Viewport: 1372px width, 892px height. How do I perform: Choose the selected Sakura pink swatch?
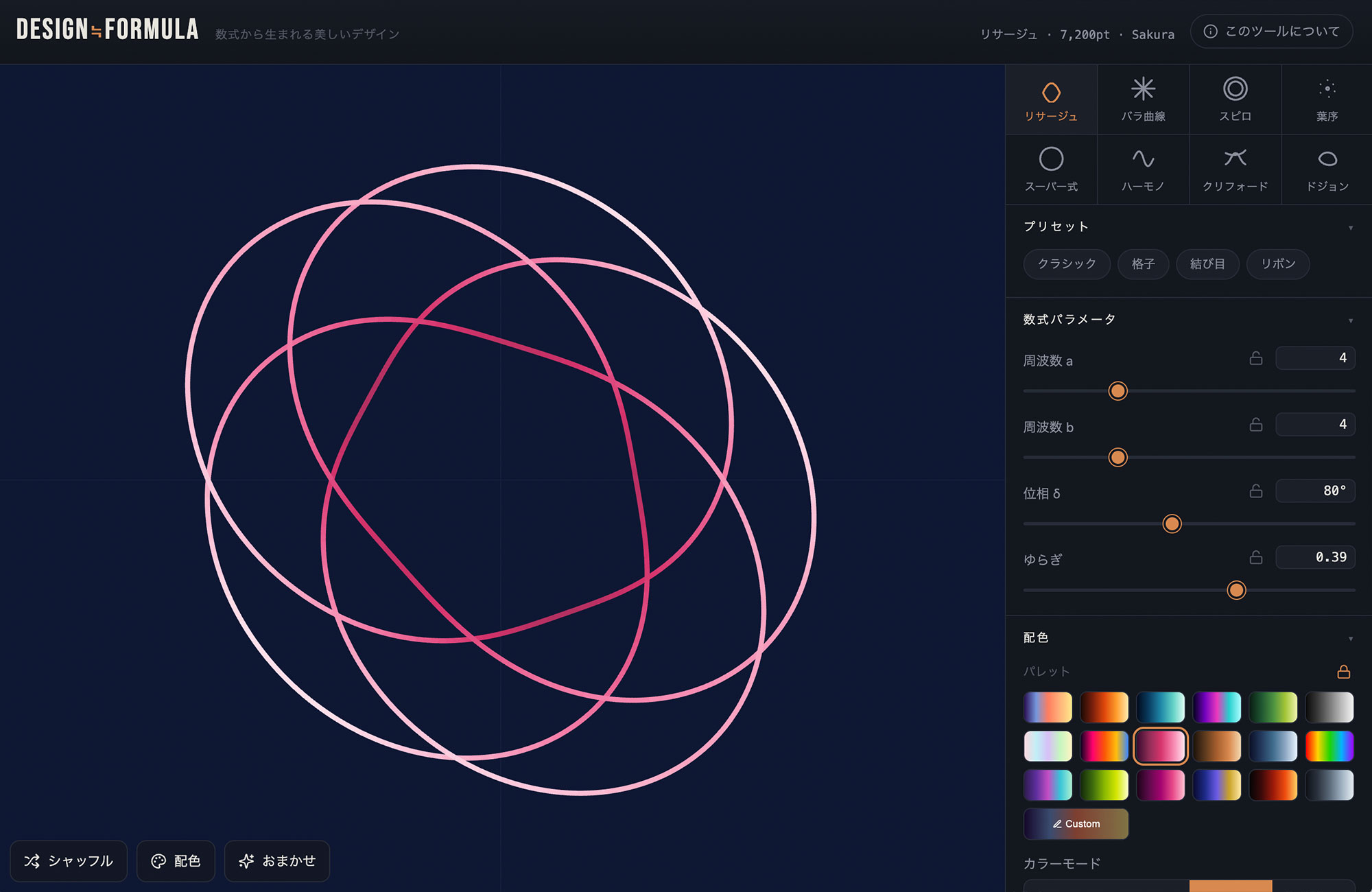pyautogui.click(x=1160, y=747)
